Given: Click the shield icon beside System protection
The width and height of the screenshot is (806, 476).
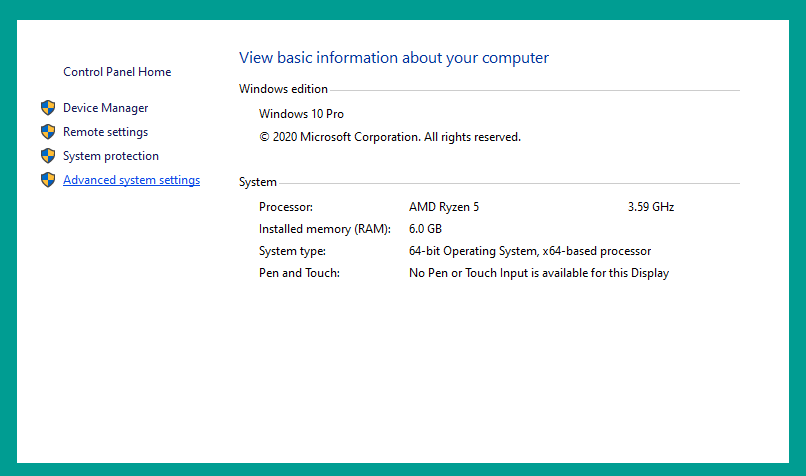Looking at the screenshot, I should click(48, 156).
